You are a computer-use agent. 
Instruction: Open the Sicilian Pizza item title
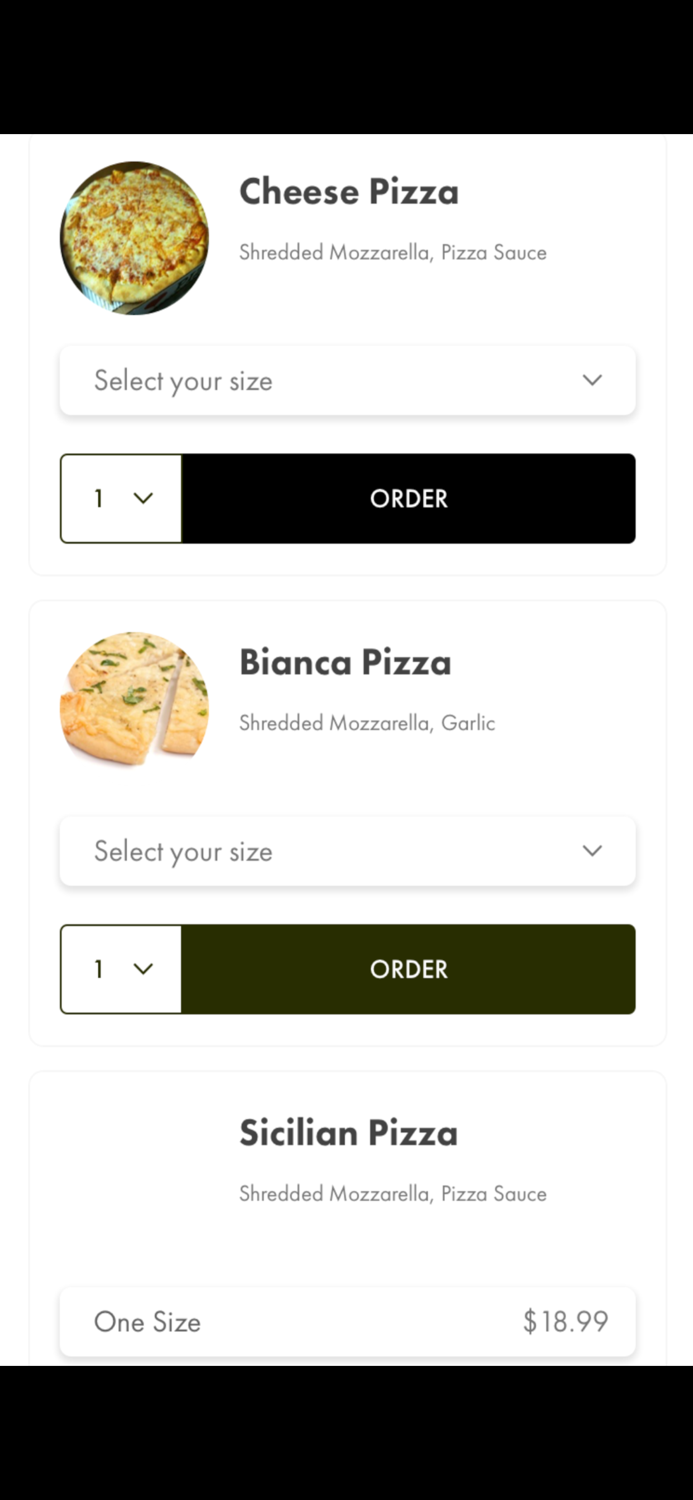[348, 1133]
